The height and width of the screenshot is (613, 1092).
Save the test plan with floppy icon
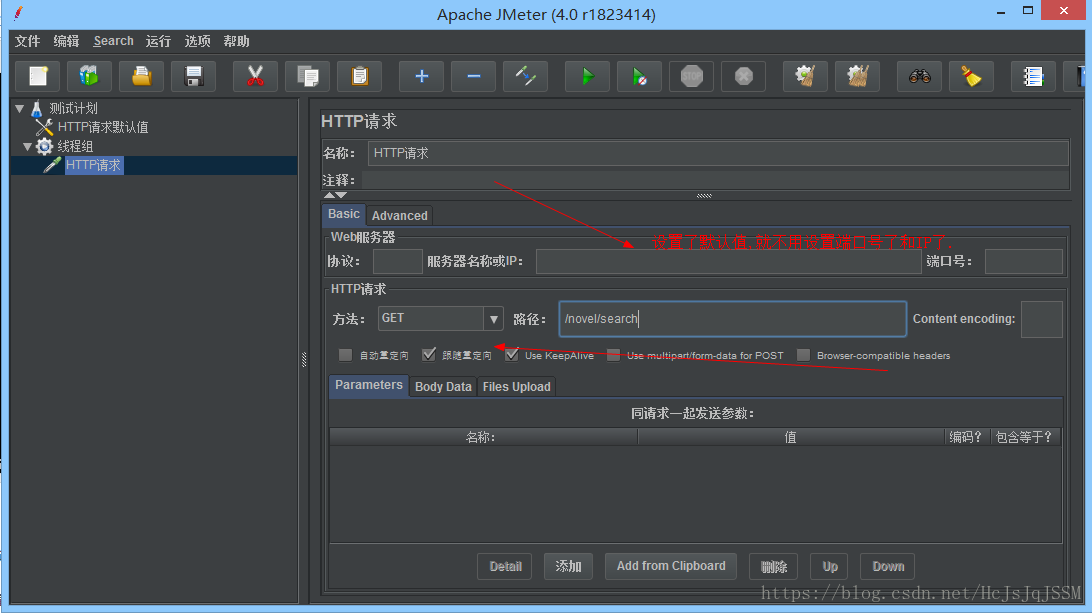coord(194,76)
